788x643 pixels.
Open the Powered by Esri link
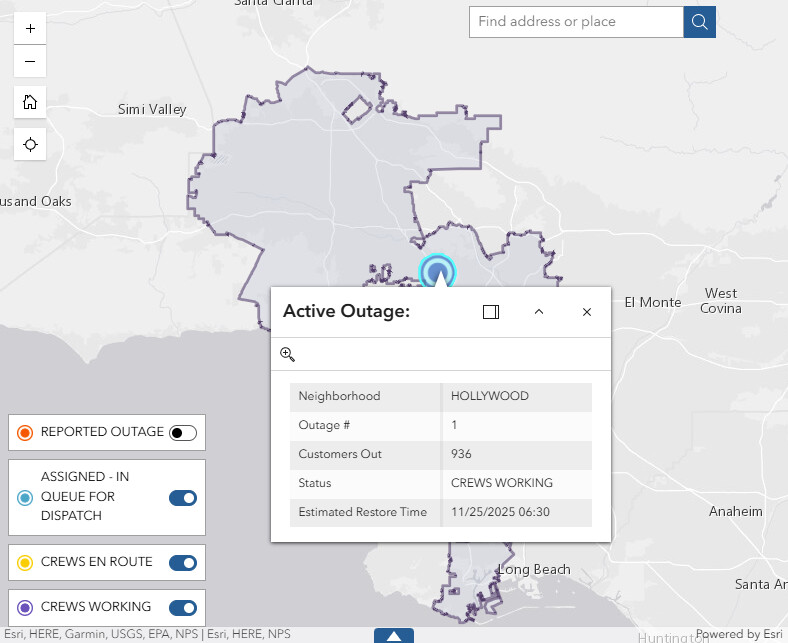pos(738,634)
